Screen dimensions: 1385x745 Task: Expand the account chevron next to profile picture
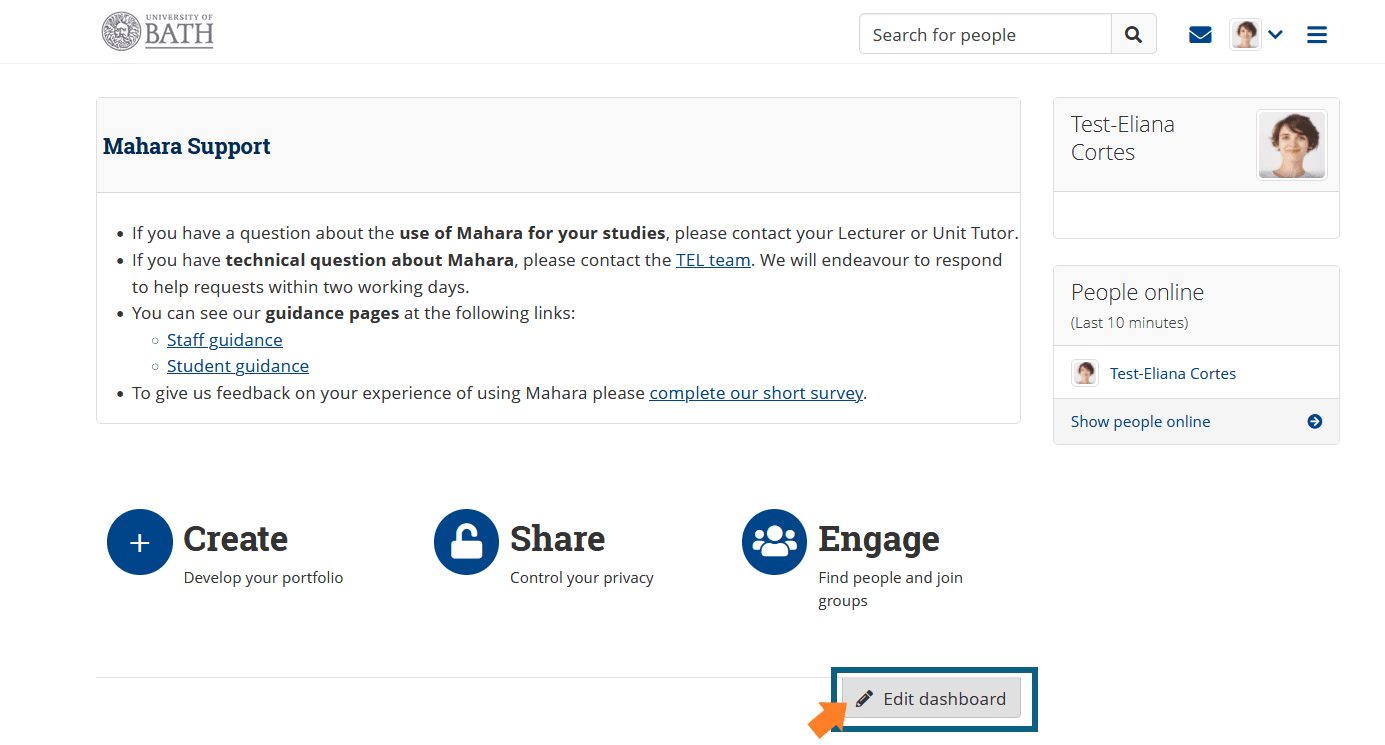click(1275, 33)
